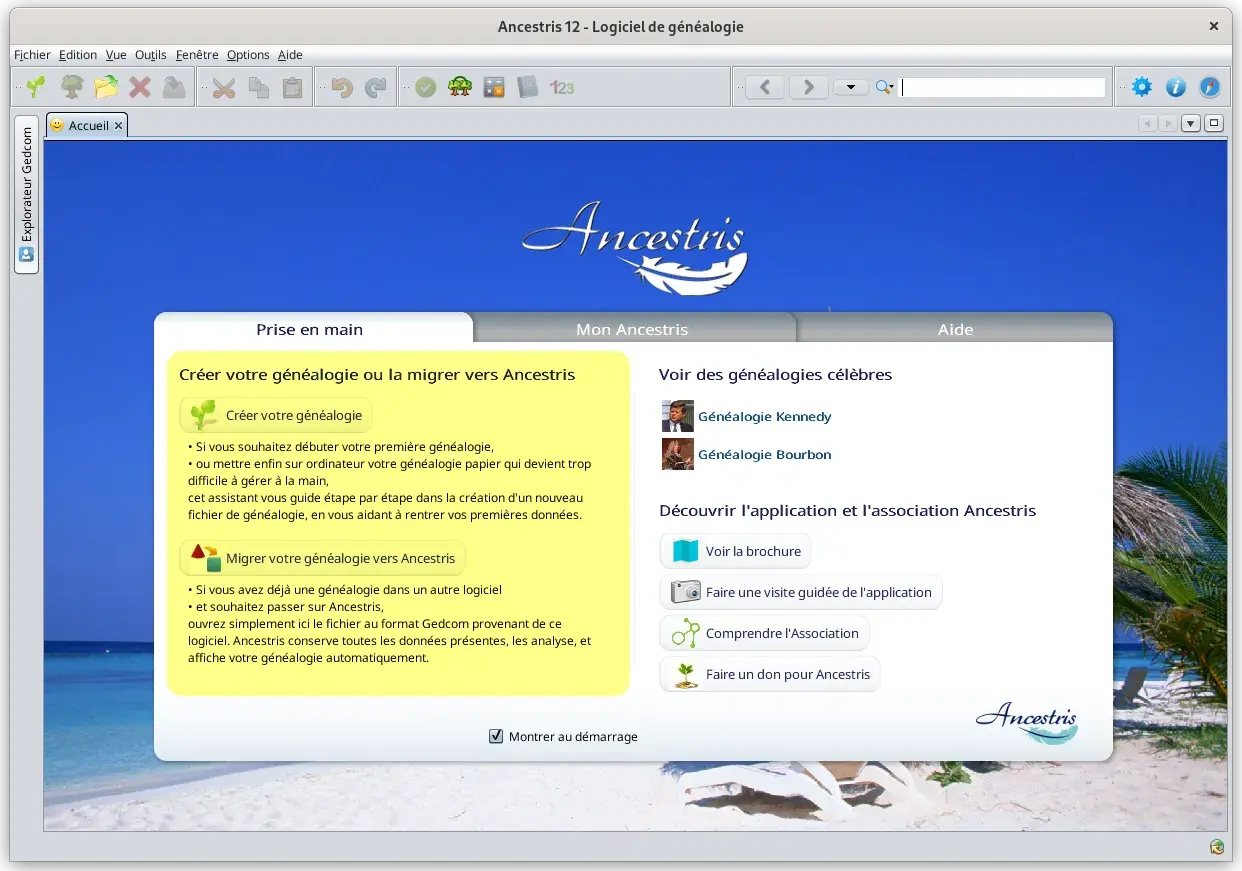Image resolution: width=1242 pixels, height=871 pixels.
Task: Open the Outils menu
Action: coord(151,55)
